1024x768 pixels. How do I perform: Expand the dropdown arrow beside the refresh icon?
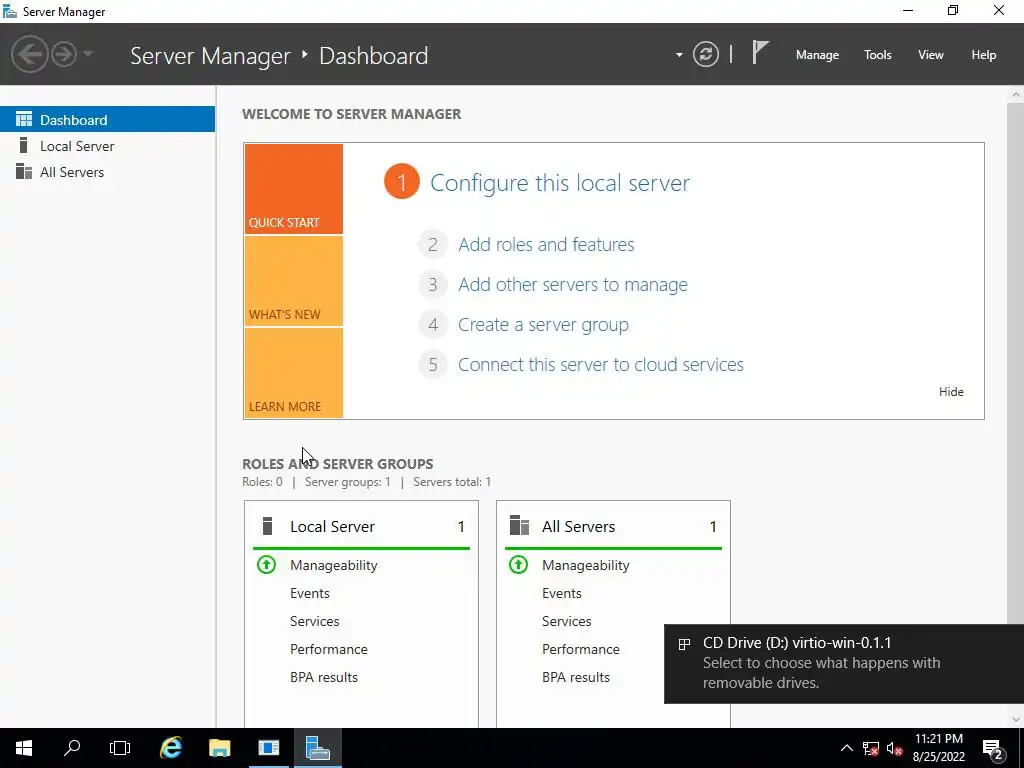click(679, 55)
